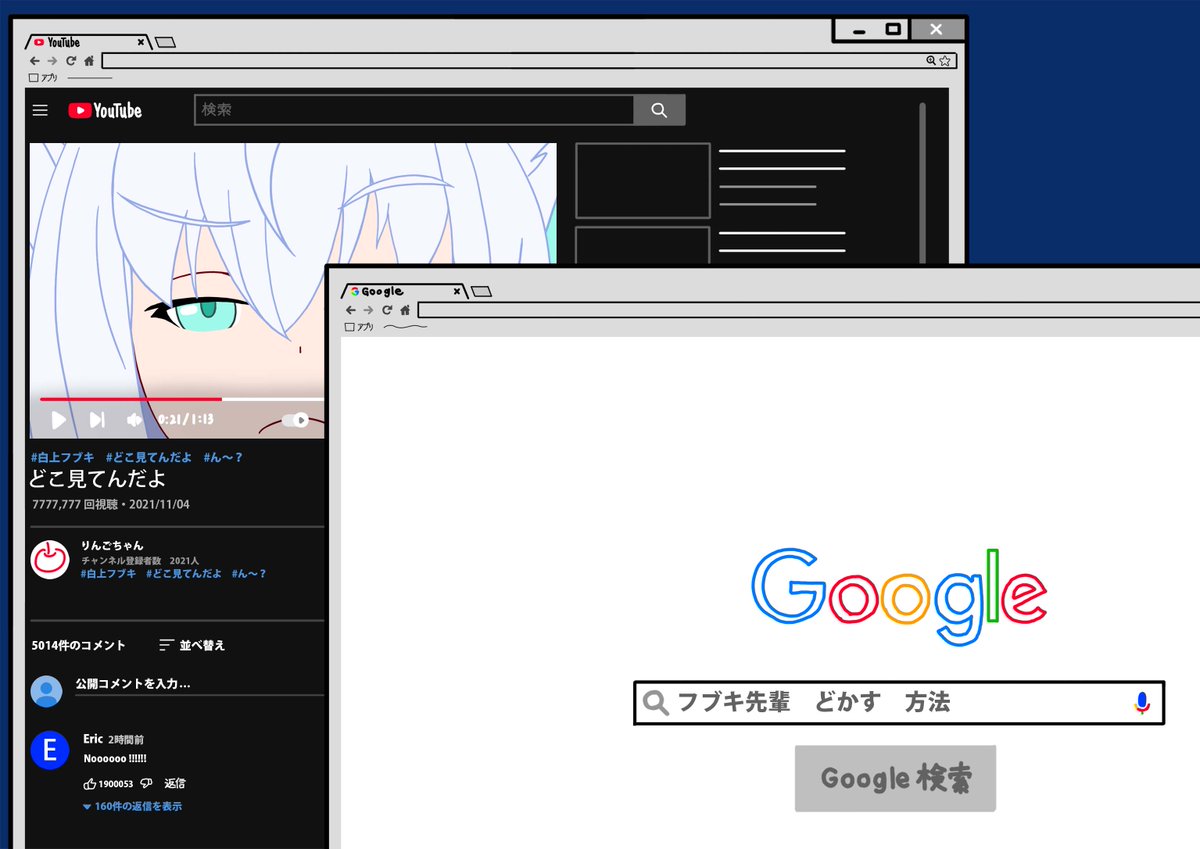1200x849 pixels.
Task: Click #白上フブキ hashtag above the video title
Action: click(x=62, y=457)
